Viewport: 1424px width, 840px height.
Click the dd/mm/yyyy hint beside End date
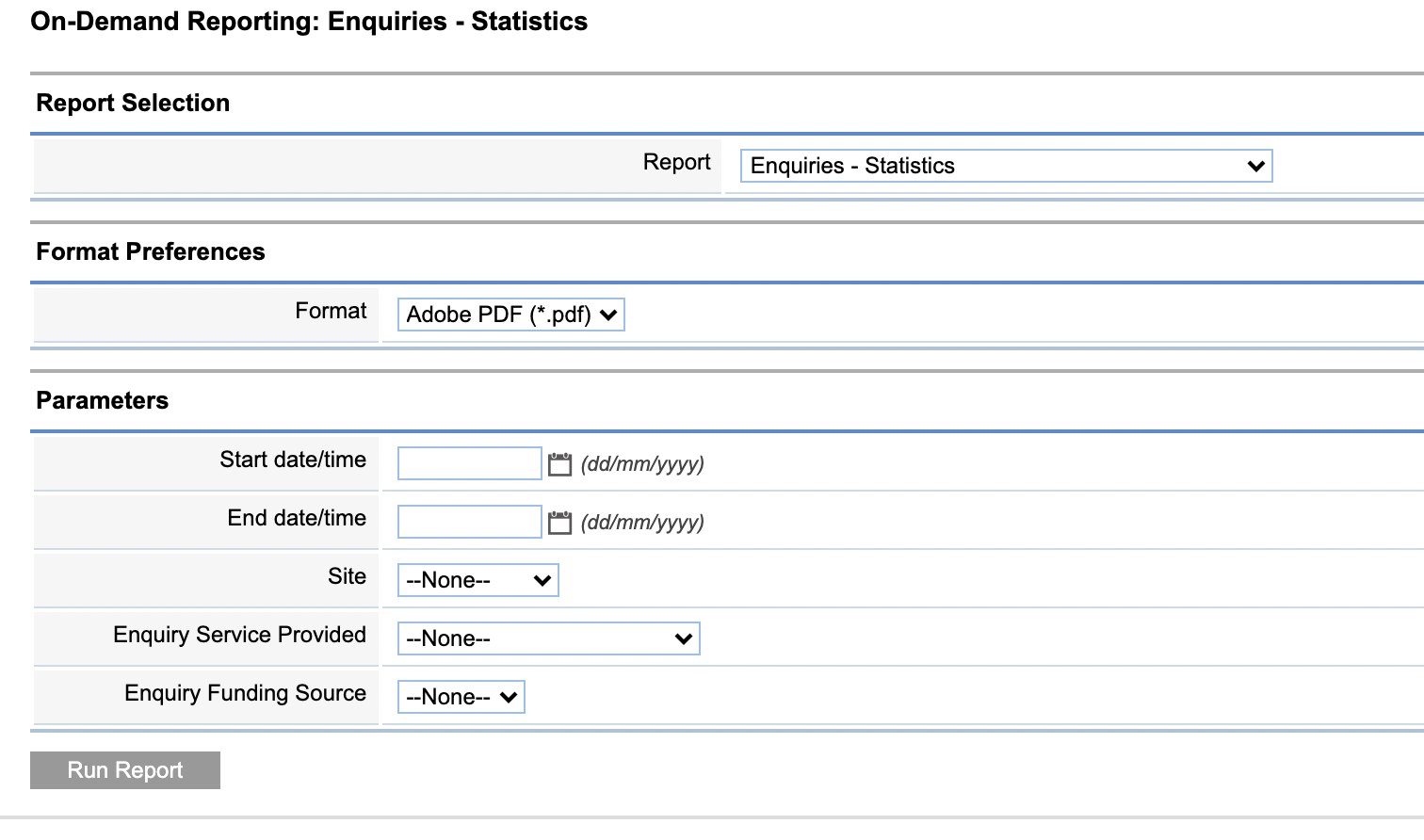(x=642, y=523)
